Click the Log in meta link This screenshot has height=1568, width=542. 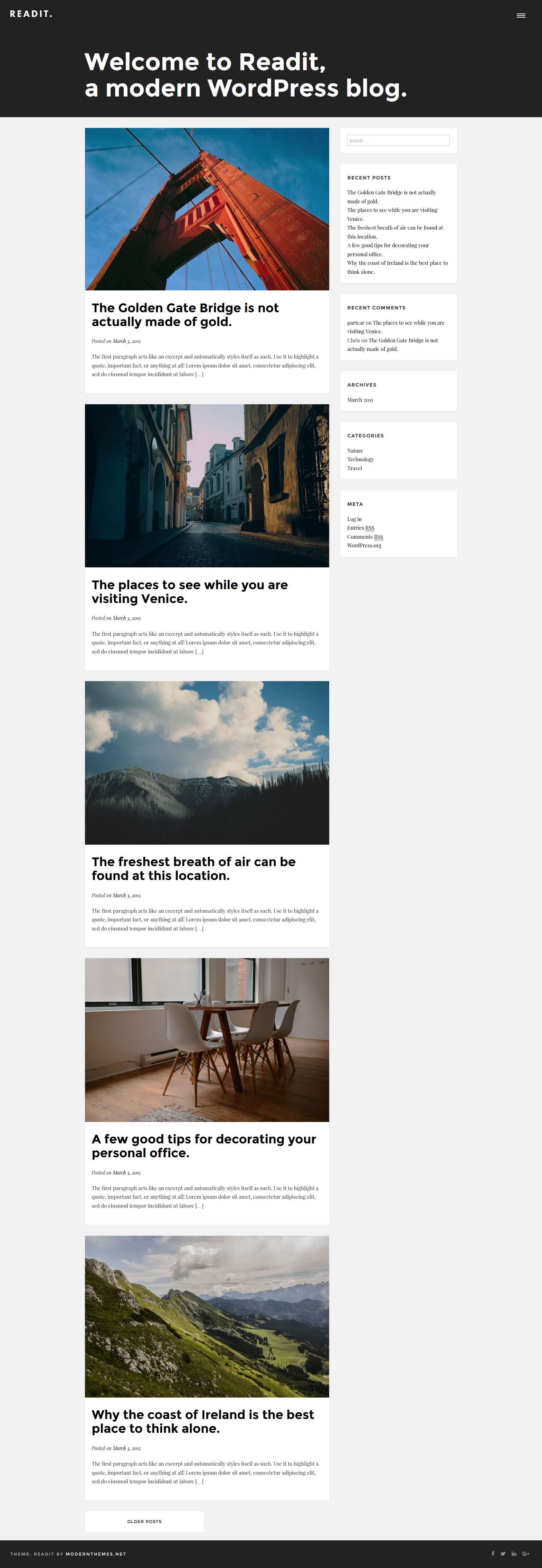pyautogui.click(x=355, y=519)
